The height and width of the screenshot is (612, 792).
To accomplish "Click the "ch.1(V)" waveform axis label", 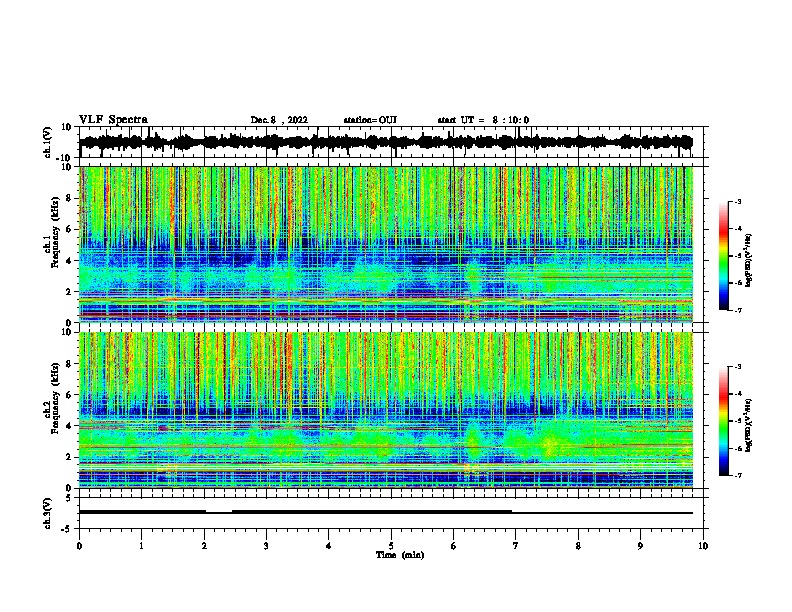I will pyautogui.click(x=48, y=142).
